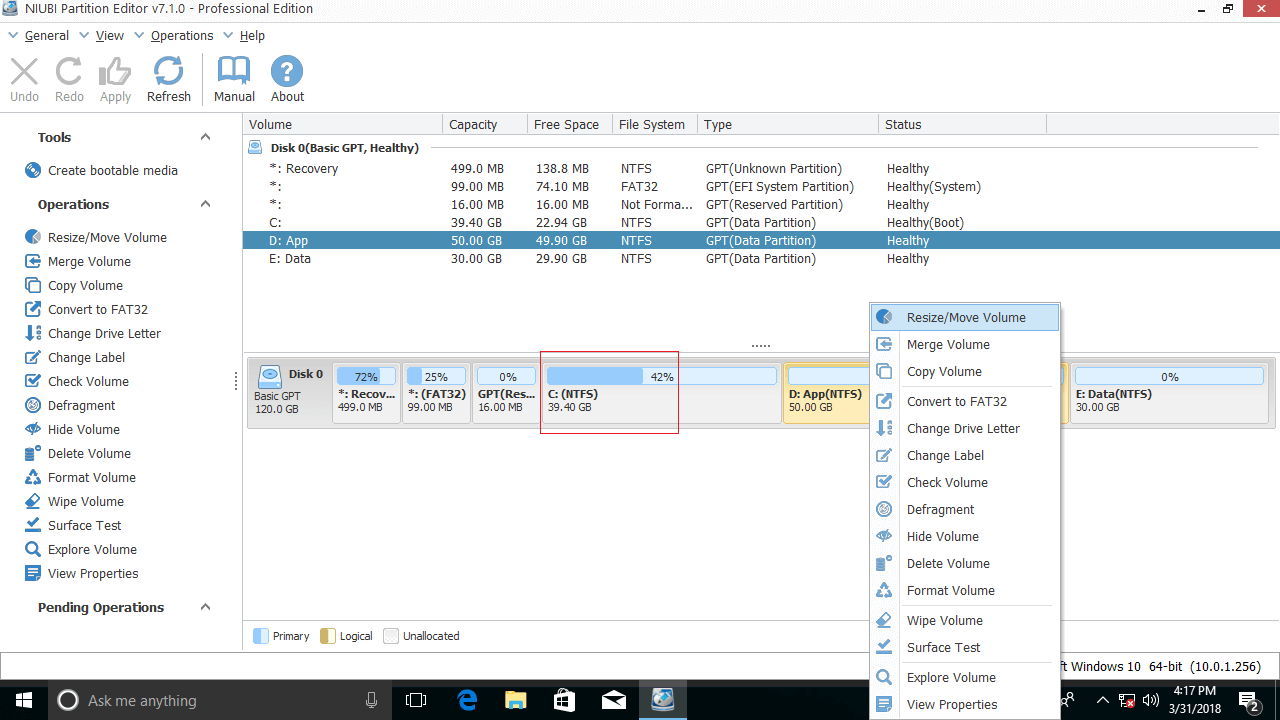
Task: Open File Explorer from the taskbar
Action: coord(515,700)
